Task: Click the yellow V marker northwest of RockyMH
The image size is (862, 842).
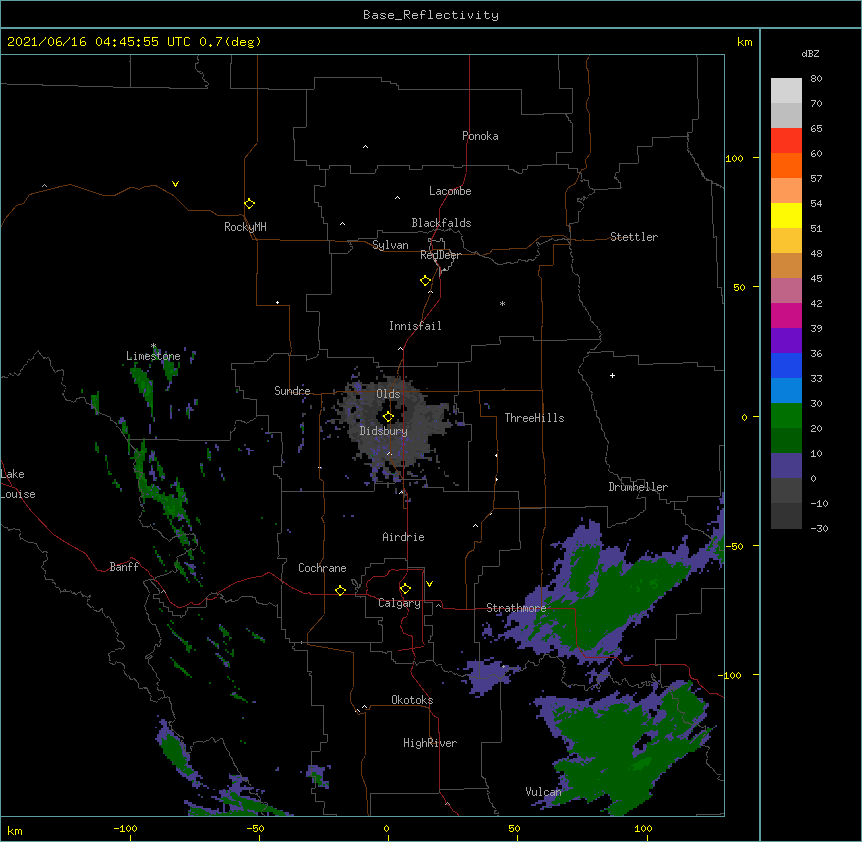Action: pos(175,184)
